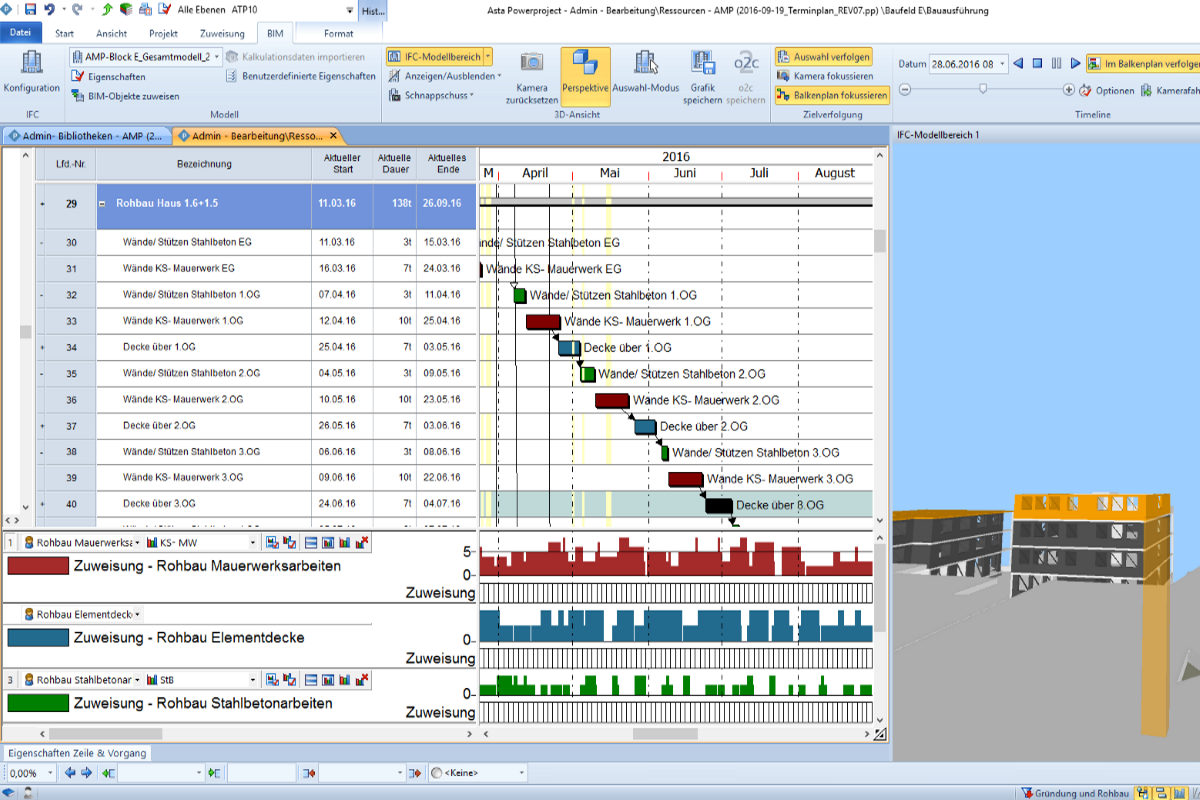
Task: Switch to the Format ribbon tab
Action: tap(338, 33)
